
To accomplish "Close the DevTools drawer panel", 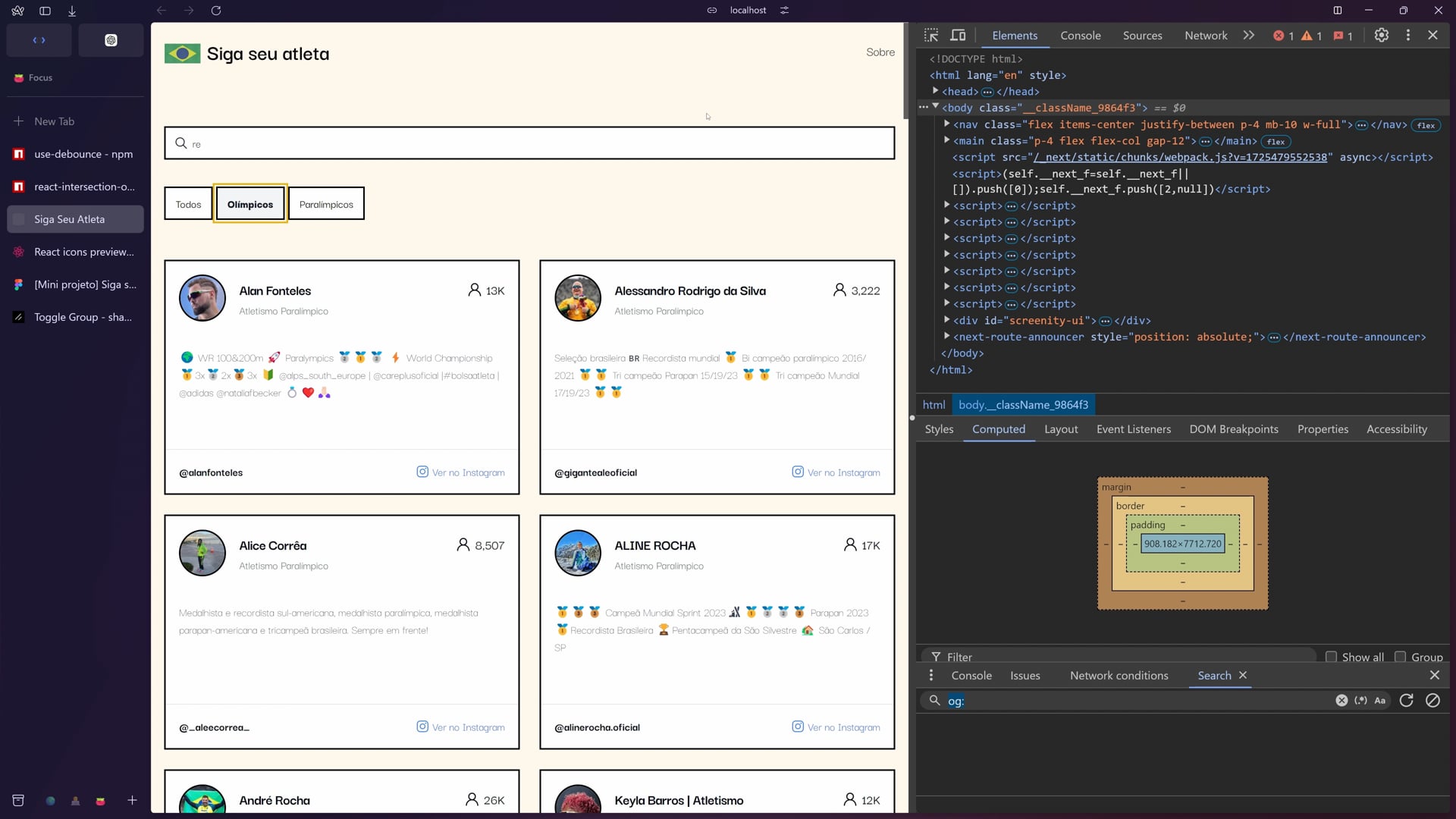I will coord(1435,675).
